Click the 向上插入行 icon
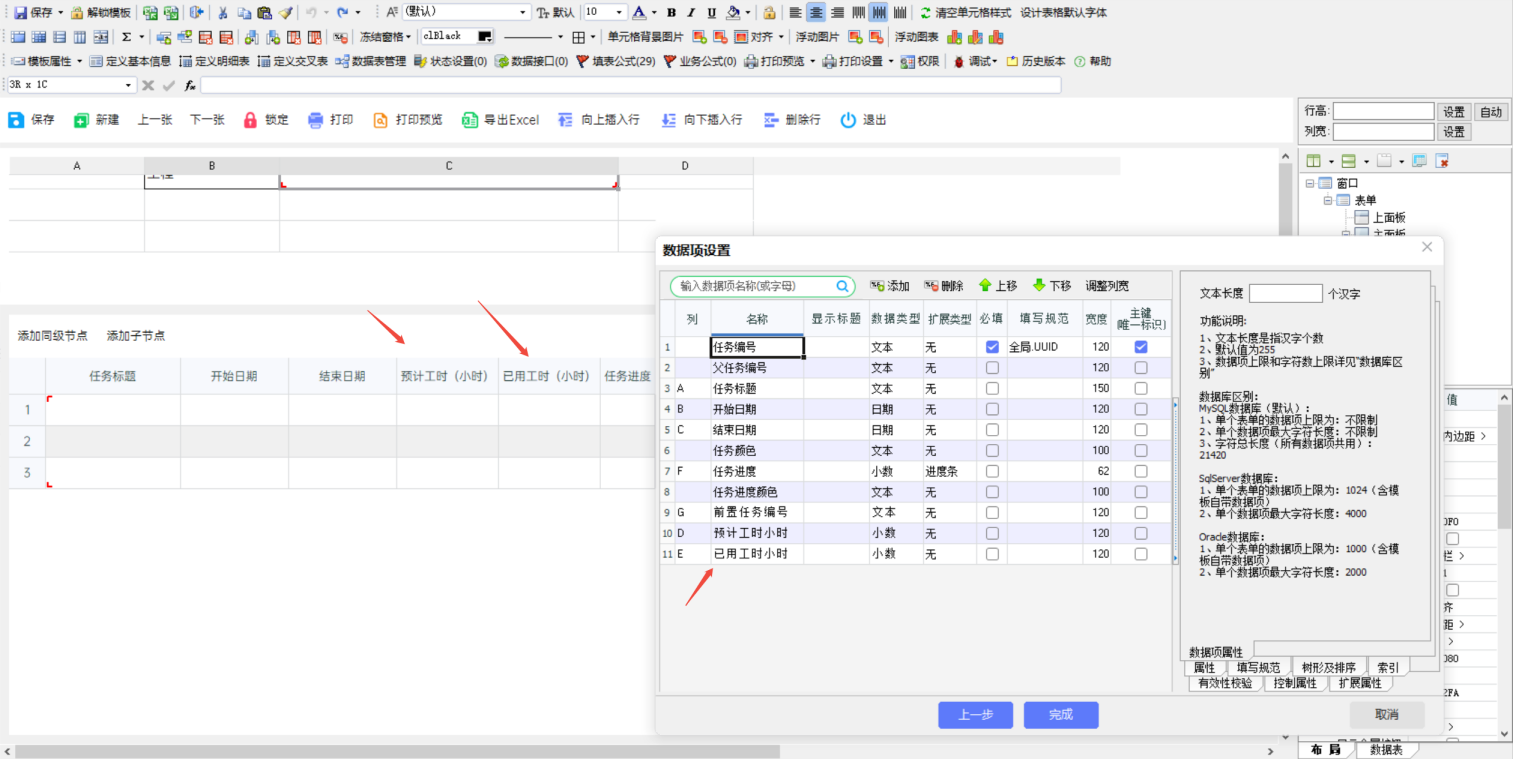Viewport: 1513px width, 759px height. 566,120
